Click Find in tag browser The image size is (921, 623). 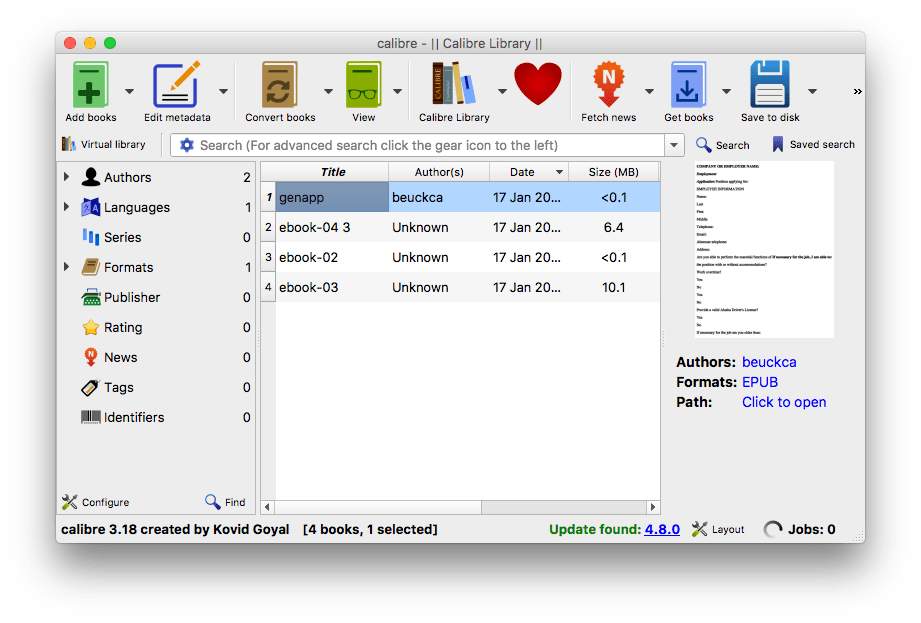(x=225, y=502)
